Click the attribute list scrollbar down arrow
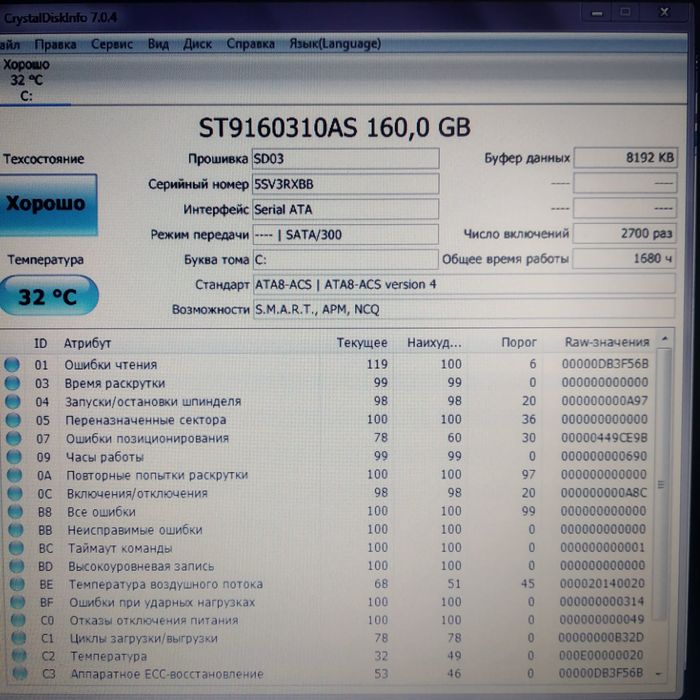 (659, 674)
